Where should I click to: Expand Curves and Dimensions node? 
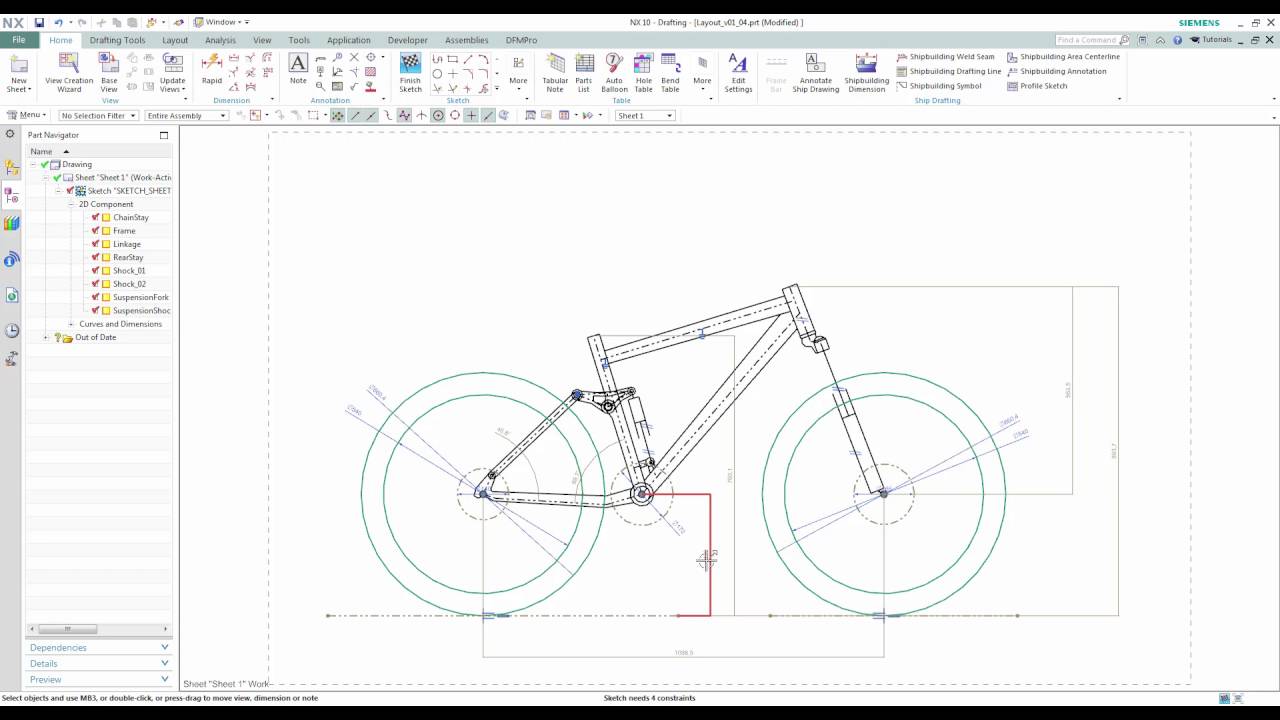pyautogui.click(x=71, y=324)
